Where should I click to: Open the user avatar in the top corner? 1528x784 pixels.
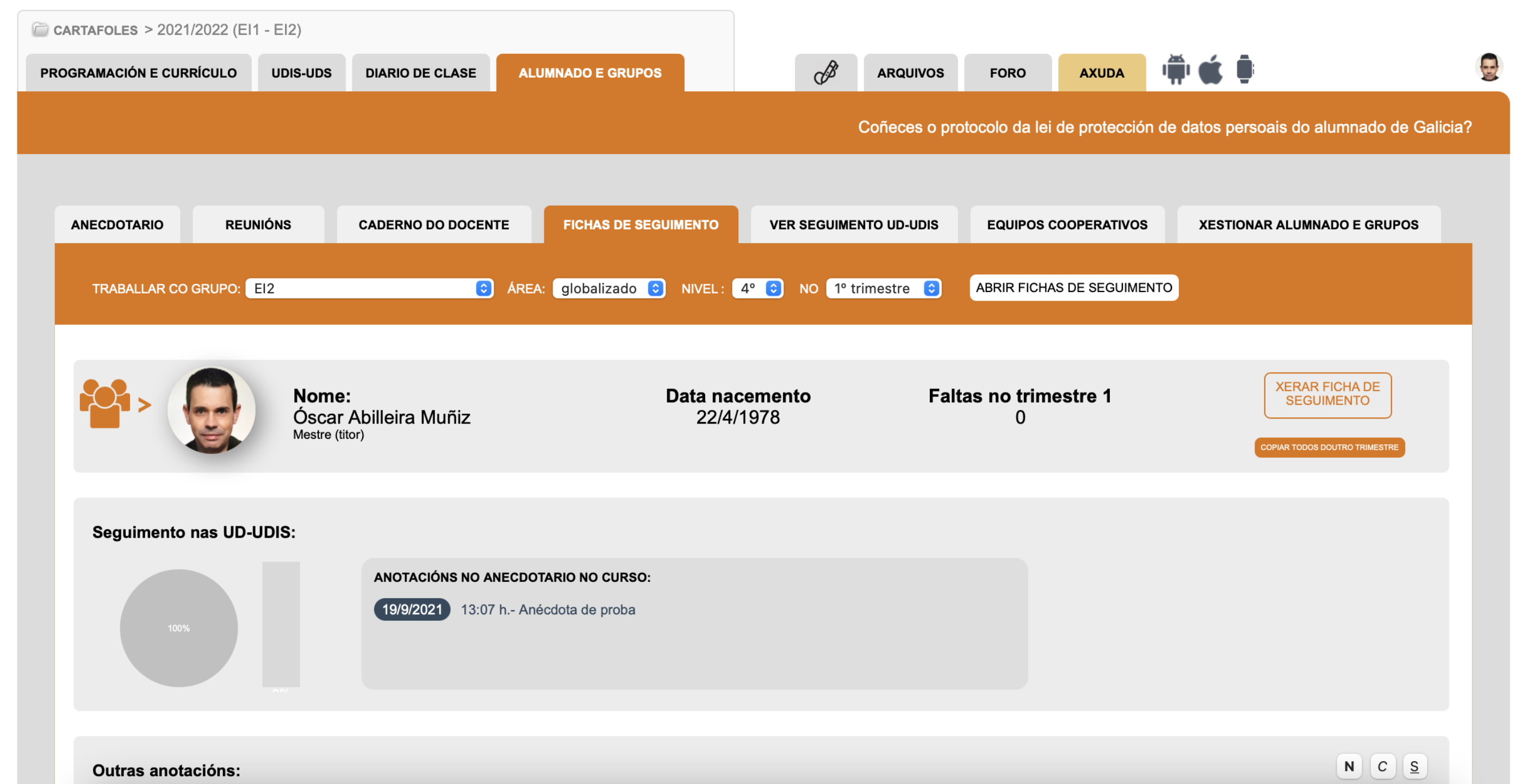tap(1488, 67)
